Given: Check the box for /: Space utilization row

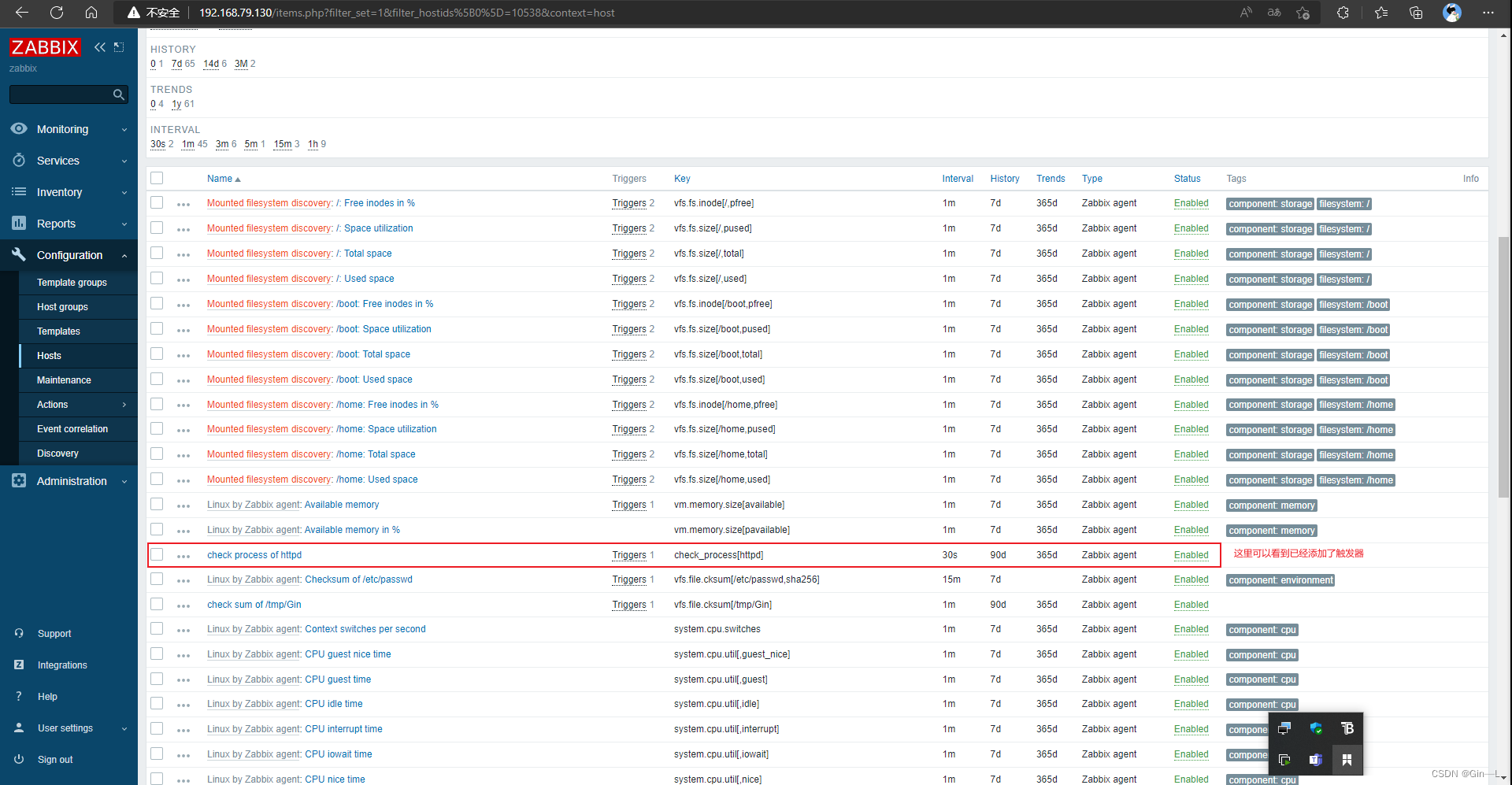Looking at the screenshot, I should coord(157,228).
